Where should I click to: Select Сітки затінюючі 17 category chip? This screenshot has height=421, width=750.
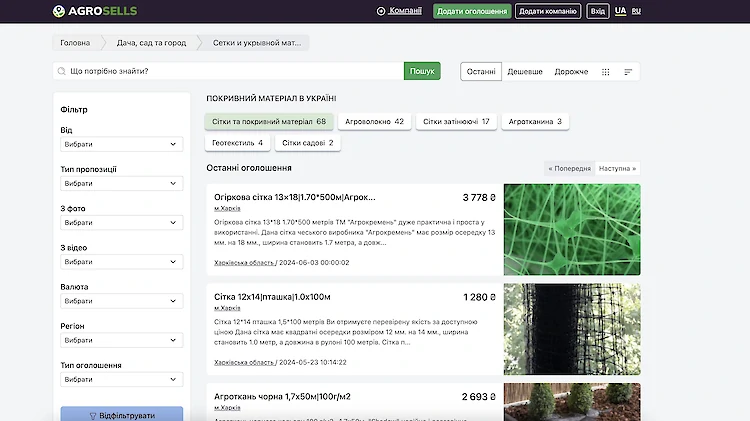(x=456, y=122)
